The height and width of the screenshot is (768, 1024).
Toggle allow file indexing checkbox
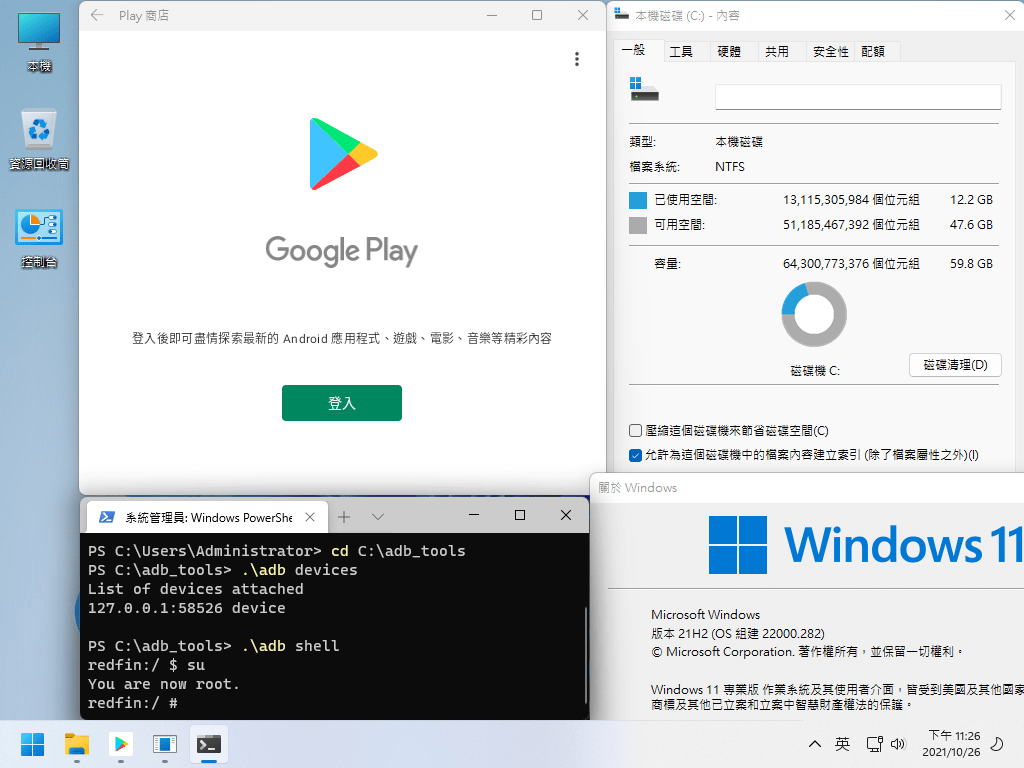pos(635,455)
